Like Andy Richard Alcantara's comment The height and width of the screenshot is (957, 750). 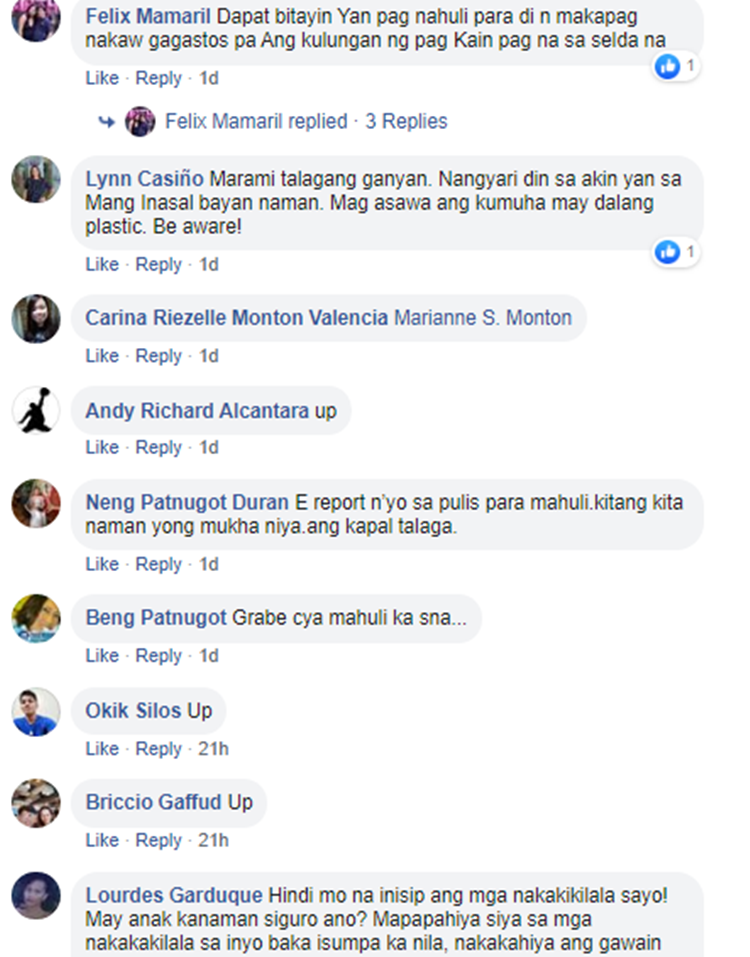pos(102,447)
